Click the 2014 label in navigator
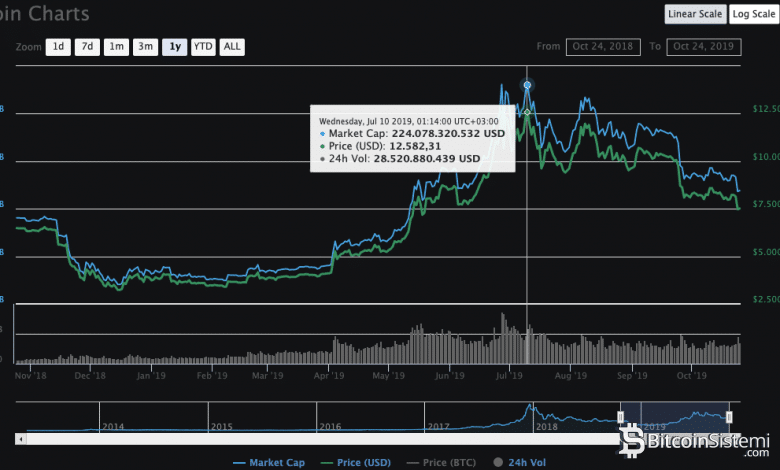The width and height of the screenshot is (780, 470). coord(113,427)
